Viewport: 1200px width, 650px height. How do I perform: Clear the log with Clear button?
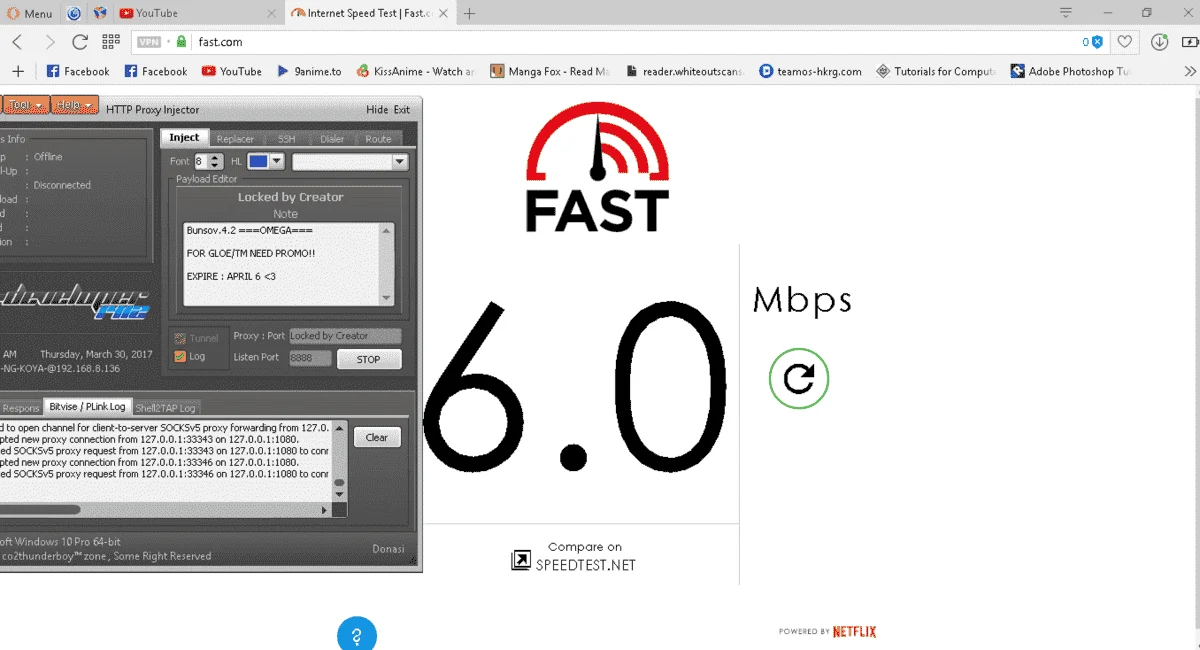[377, 437]
